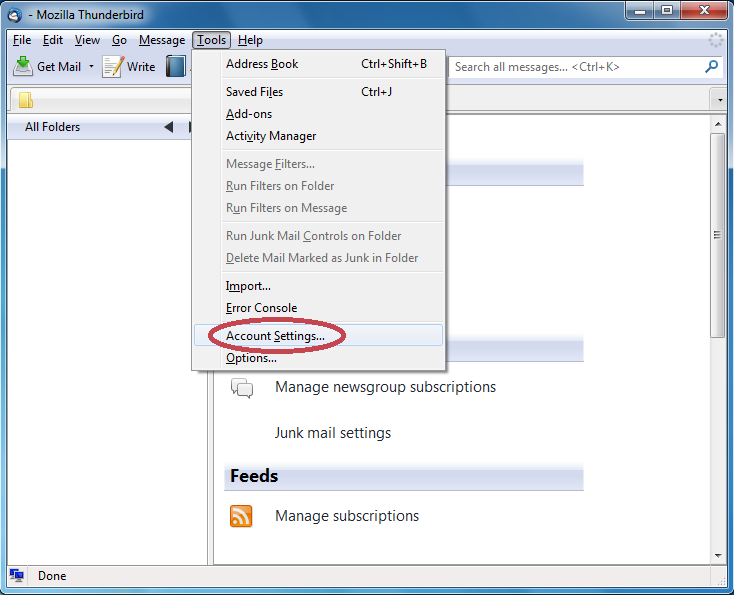
Task: Click Manage newsgroup subscriptions link
Action: coord(385,387)
